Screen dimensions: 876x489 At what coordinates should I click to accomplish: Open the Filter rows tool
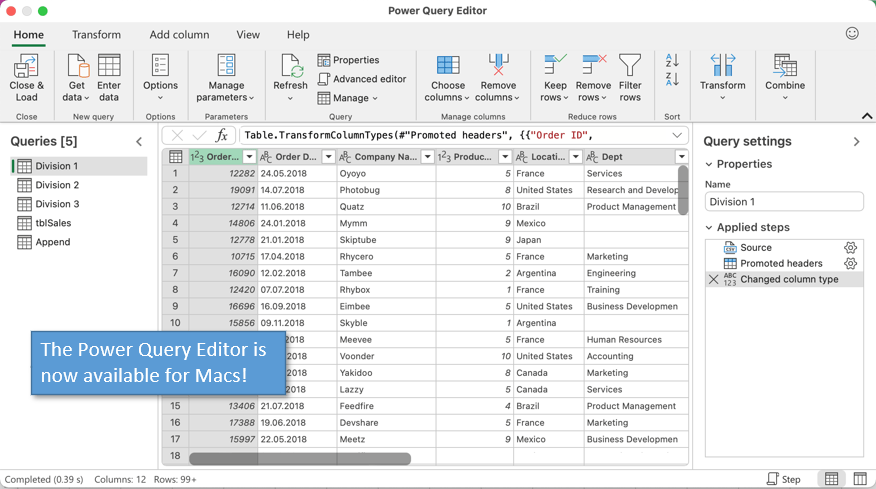[x=630, y=67]
